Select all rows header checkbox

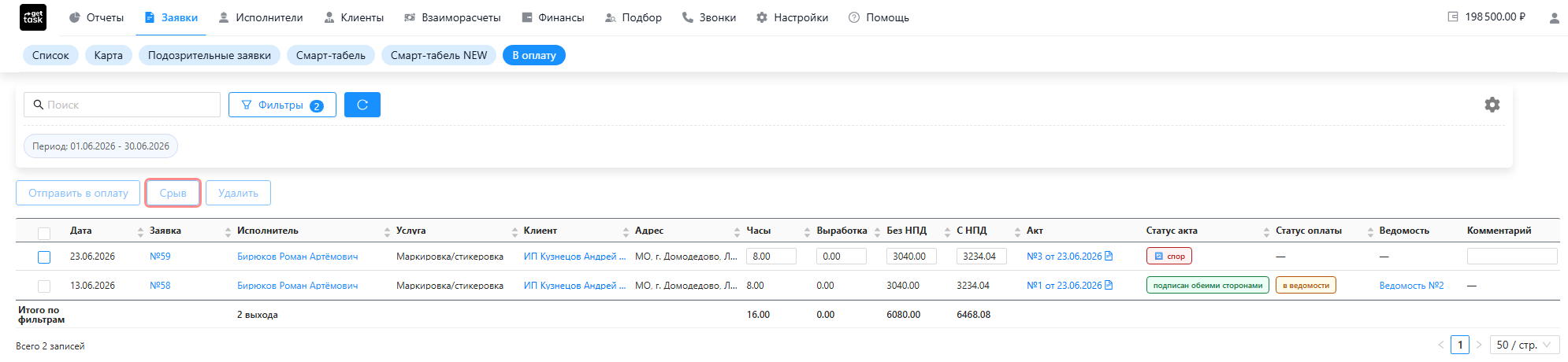click(44, 233)
